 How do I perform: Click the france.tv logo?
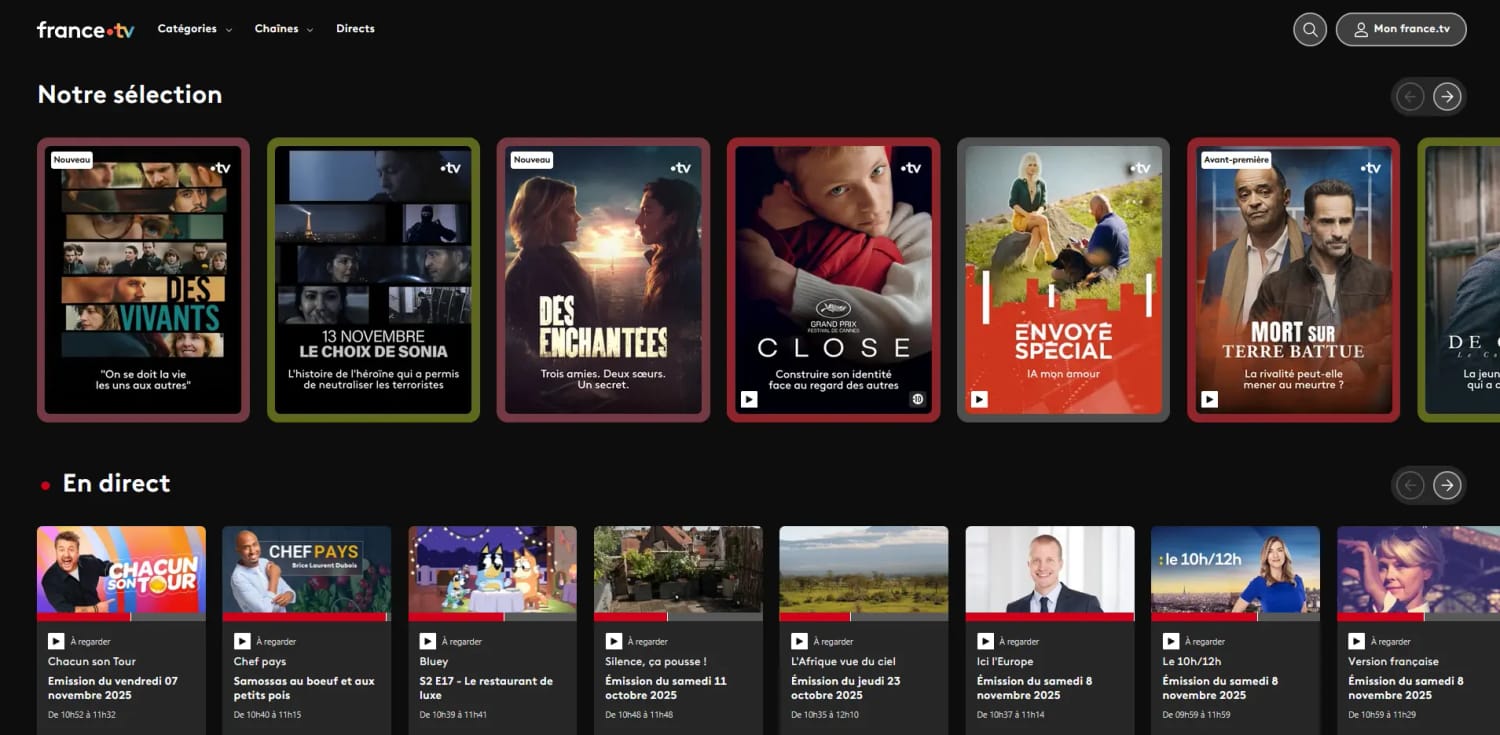pos(86,29)
